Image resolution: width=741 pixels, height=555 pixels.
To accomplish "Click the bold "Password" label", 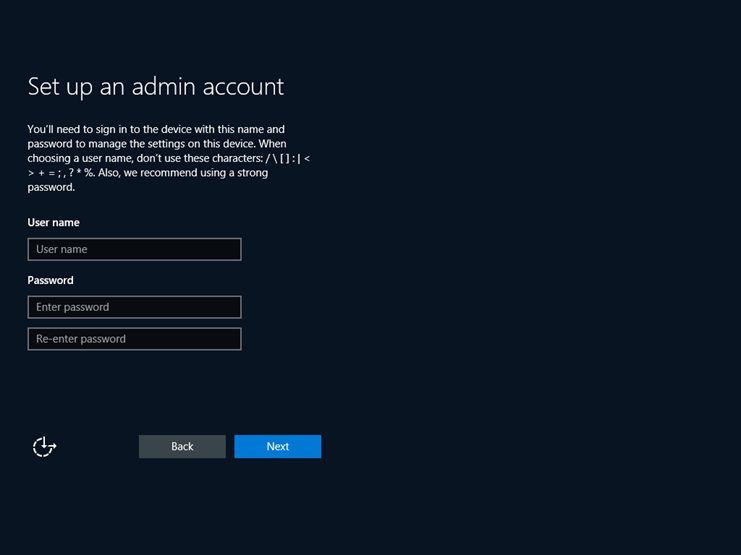I will coord(50,280).
